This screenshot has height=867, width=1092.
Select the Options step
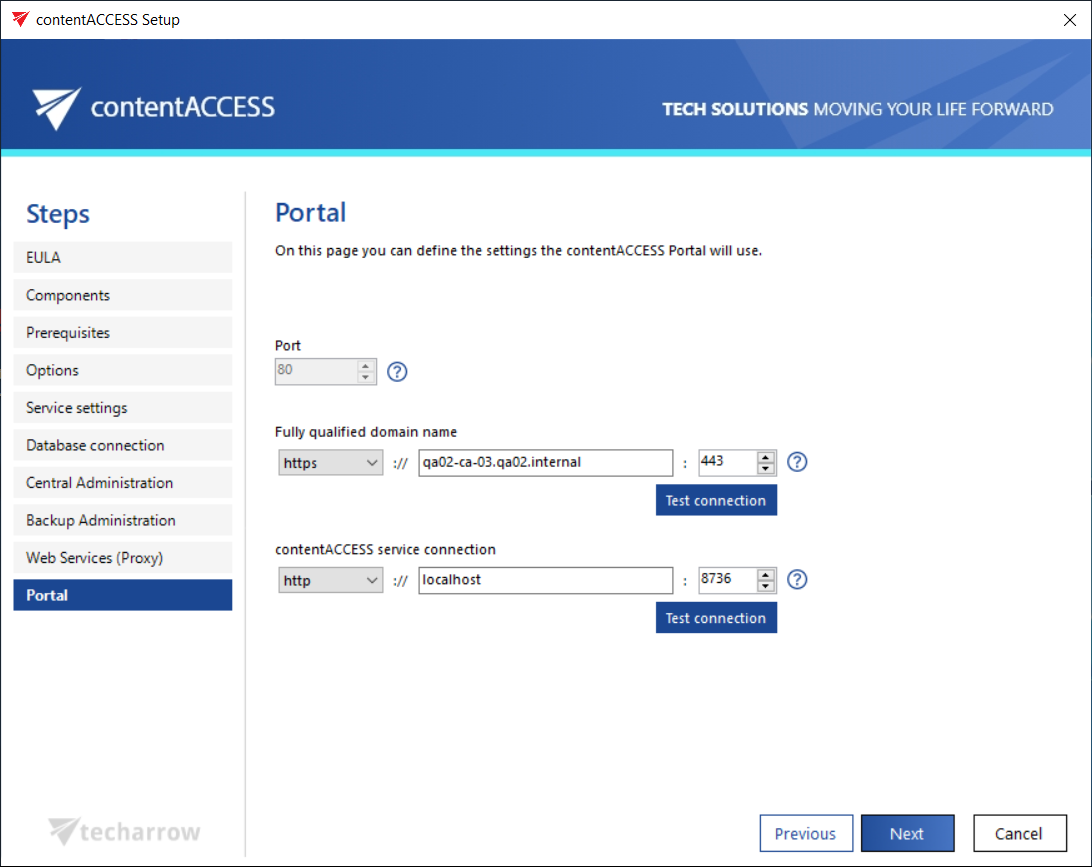pyautogui.click(x=123, y=370)
